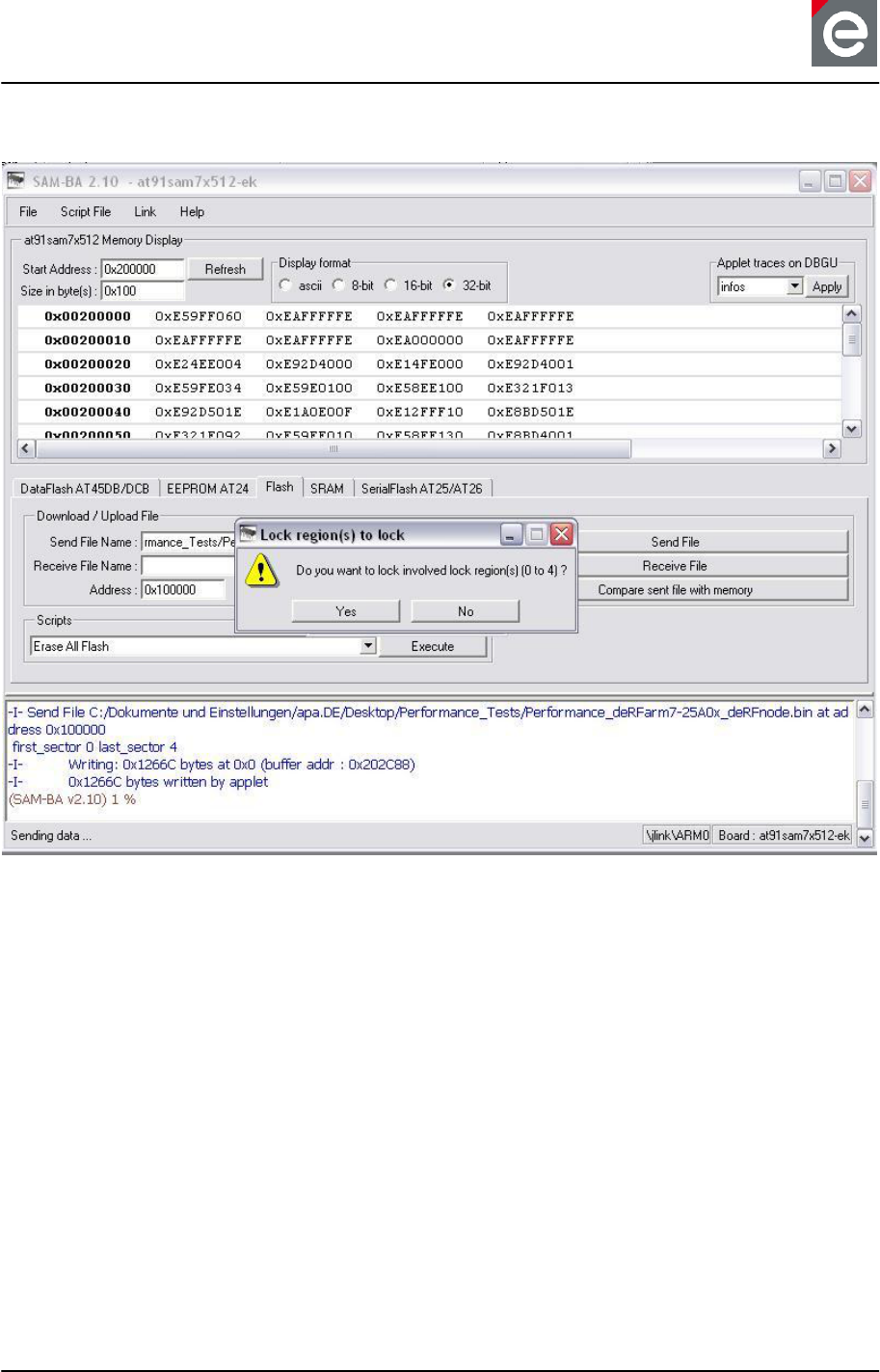
Task: Switch to SerialFlash AT25/AT26 tab
Action: coord(422,489)
